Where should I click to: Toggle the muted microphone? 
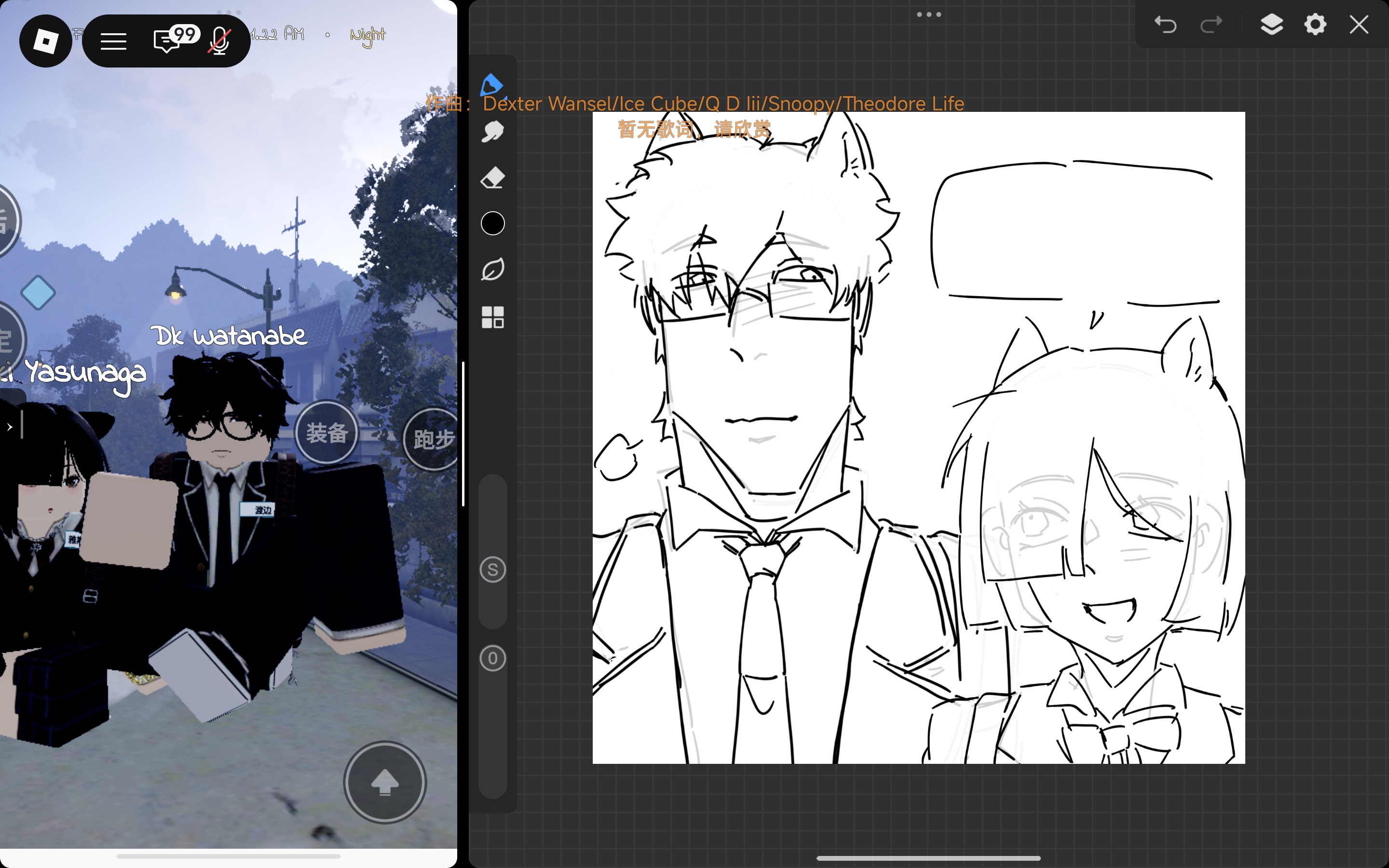[x=219, y=41]
